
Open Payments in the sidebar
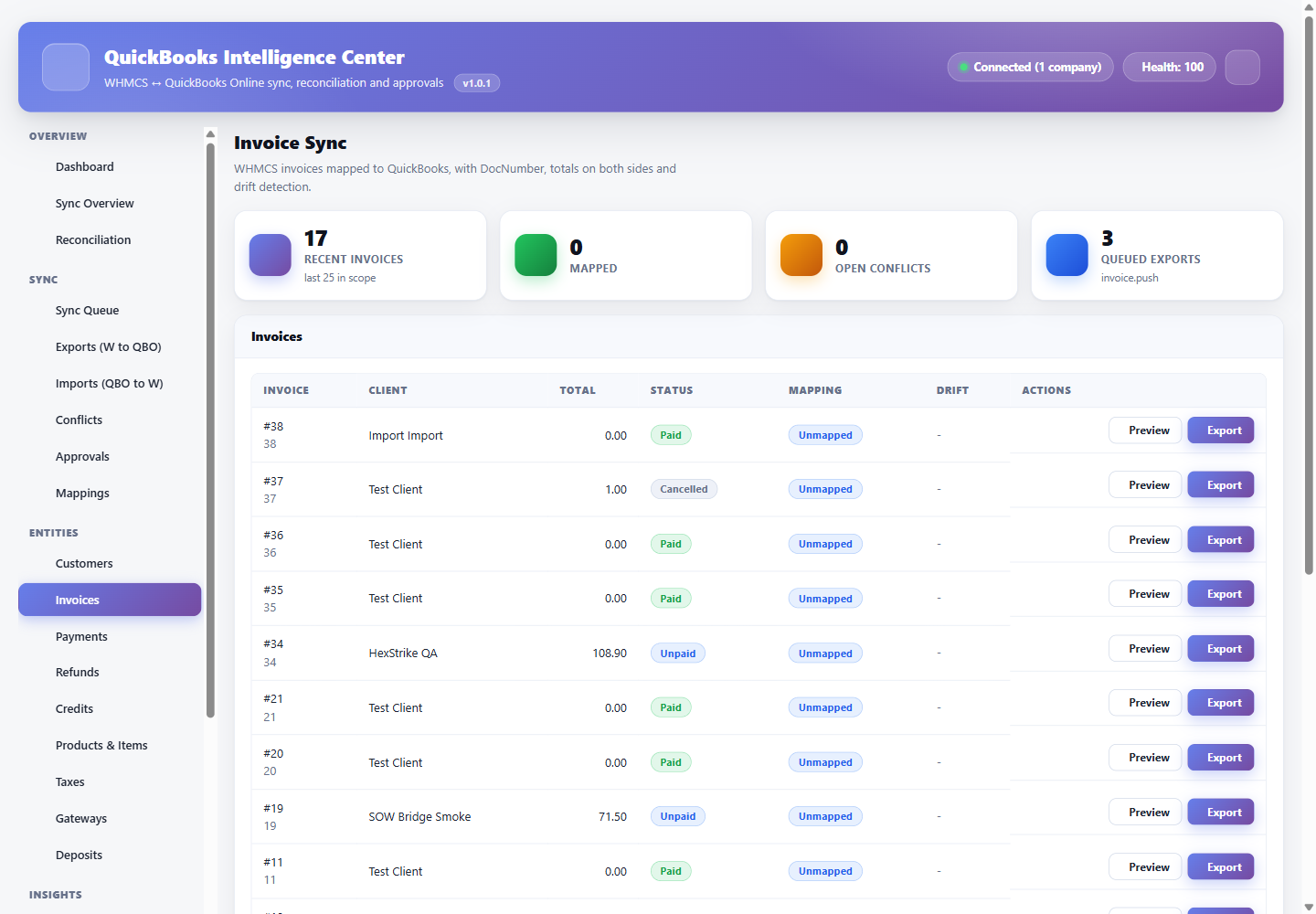click(x=110, y=637)
